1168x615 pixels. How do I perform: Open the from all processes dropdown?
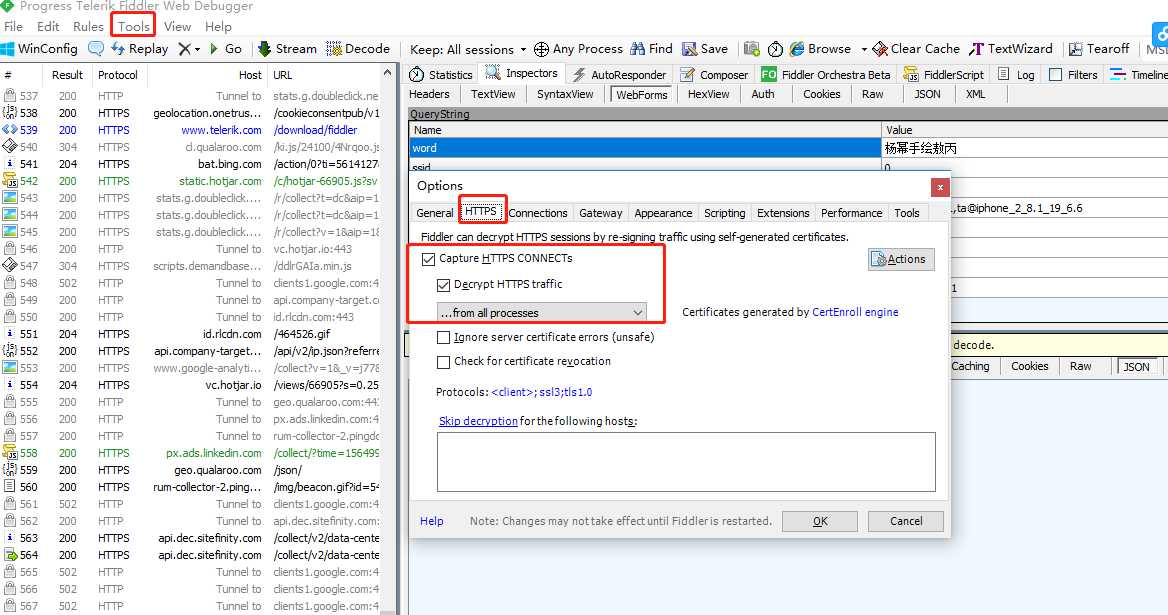(542, 313)
